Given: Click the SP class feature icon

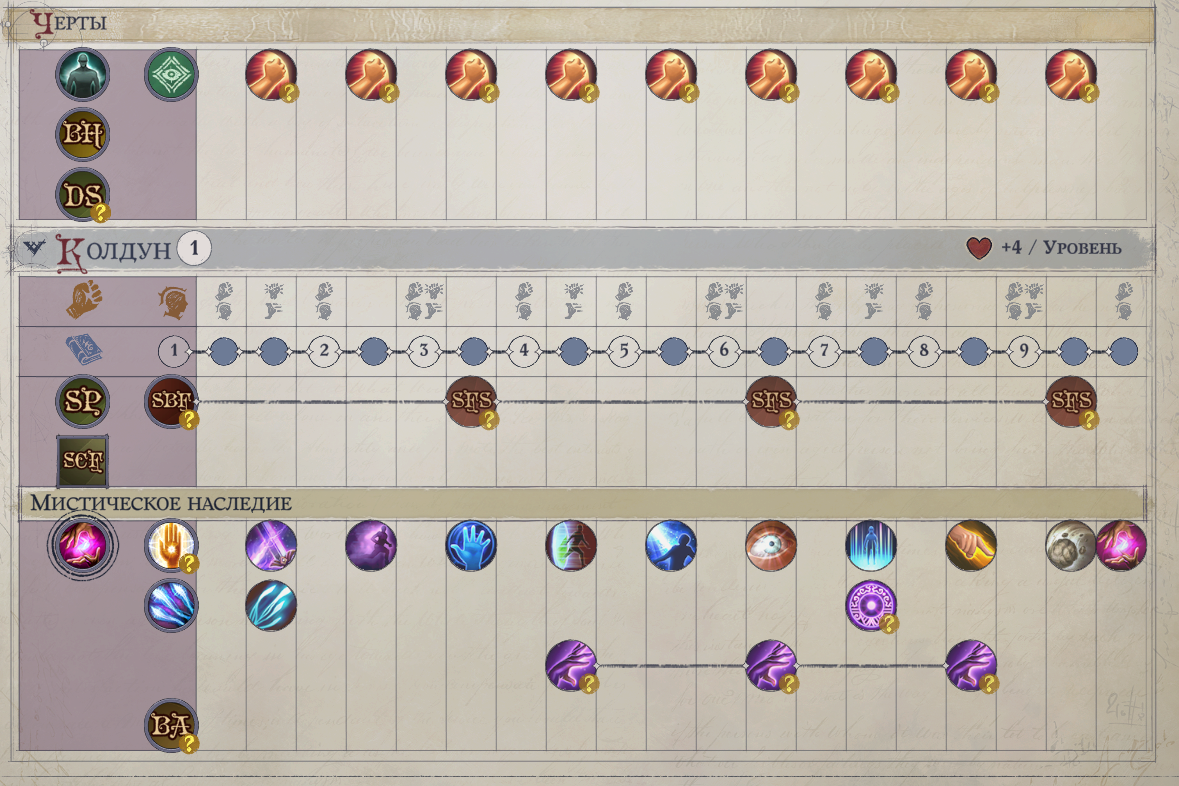Looking at the screenshot, I should [x=83, y=401].
